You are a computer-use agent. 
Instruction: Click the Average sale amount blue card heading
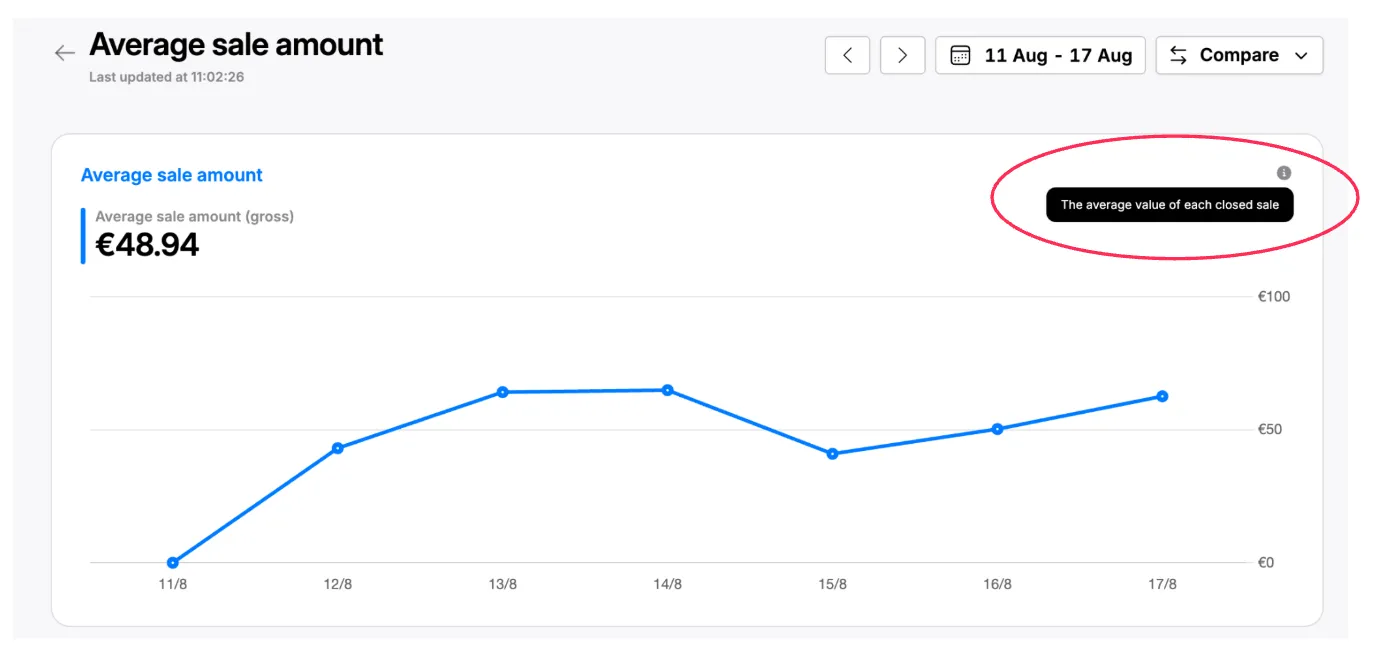(171, 175)
